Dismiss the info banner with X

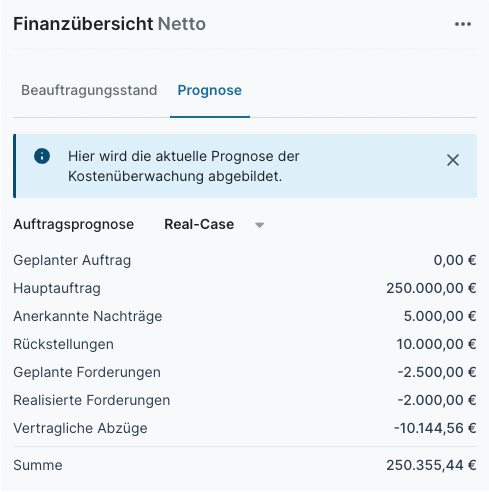tap(453, 160)
